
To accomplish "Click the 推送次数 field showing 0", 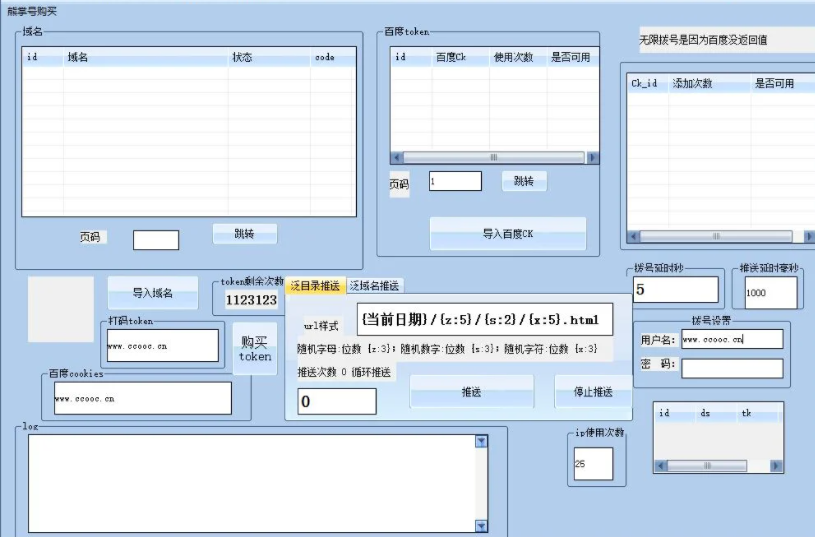I will [337, 401].
